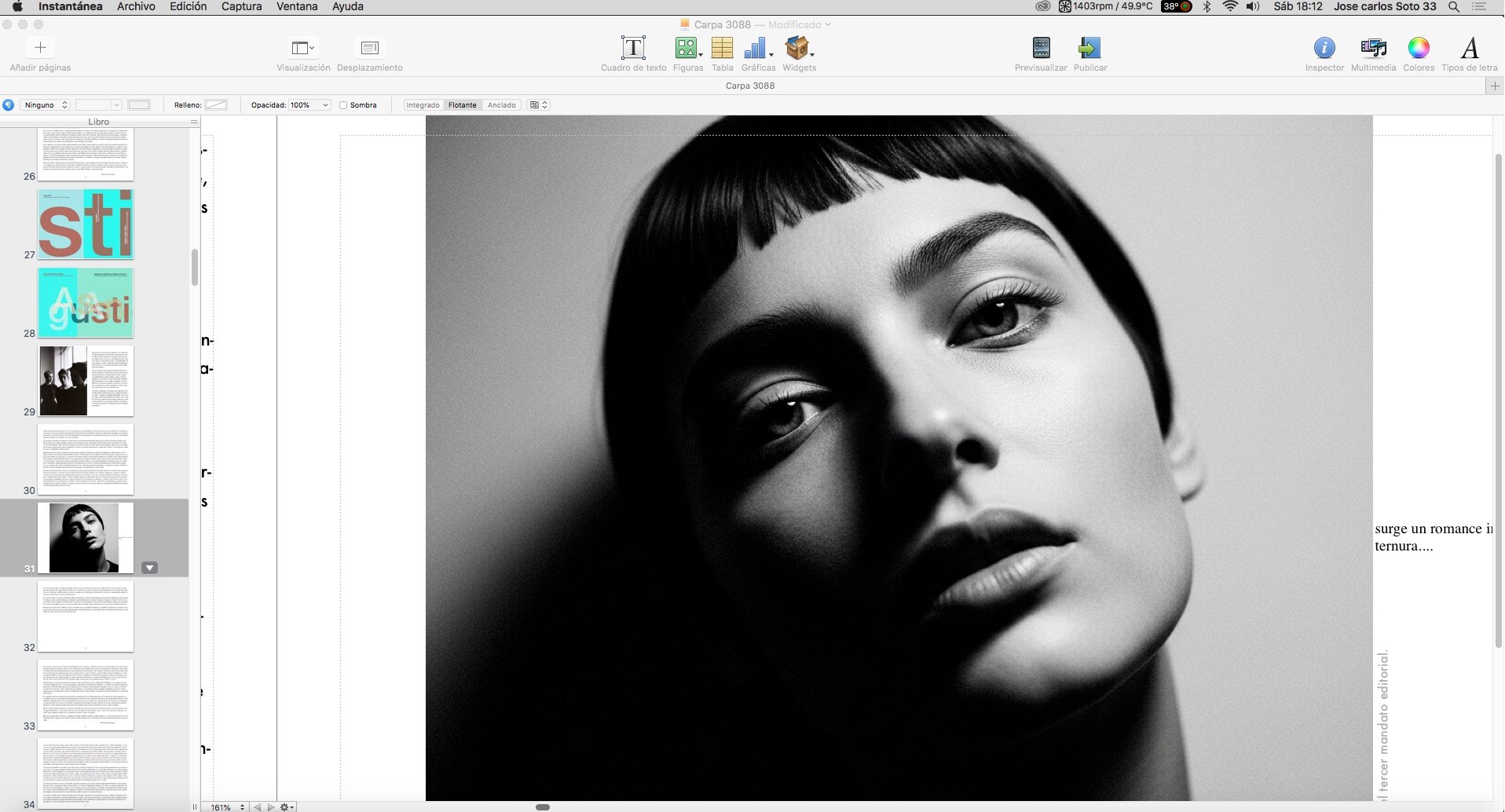The image size is (1505, 812).
Task: Click the stroke color well next to line style
Action: click(139, 105)
